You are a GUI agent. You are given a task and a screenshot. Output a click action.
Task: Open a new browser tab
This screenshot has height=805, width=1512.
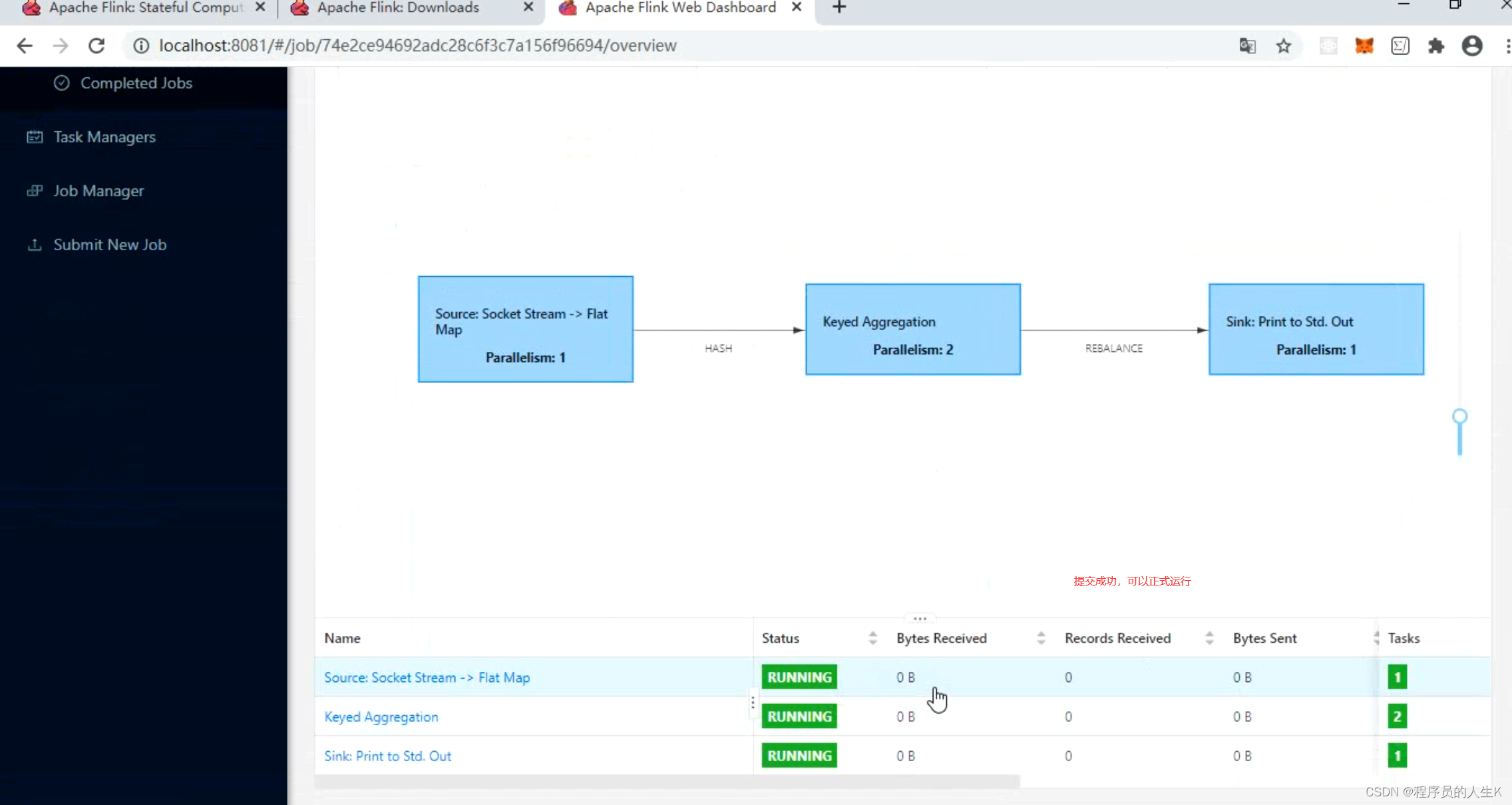839,7
